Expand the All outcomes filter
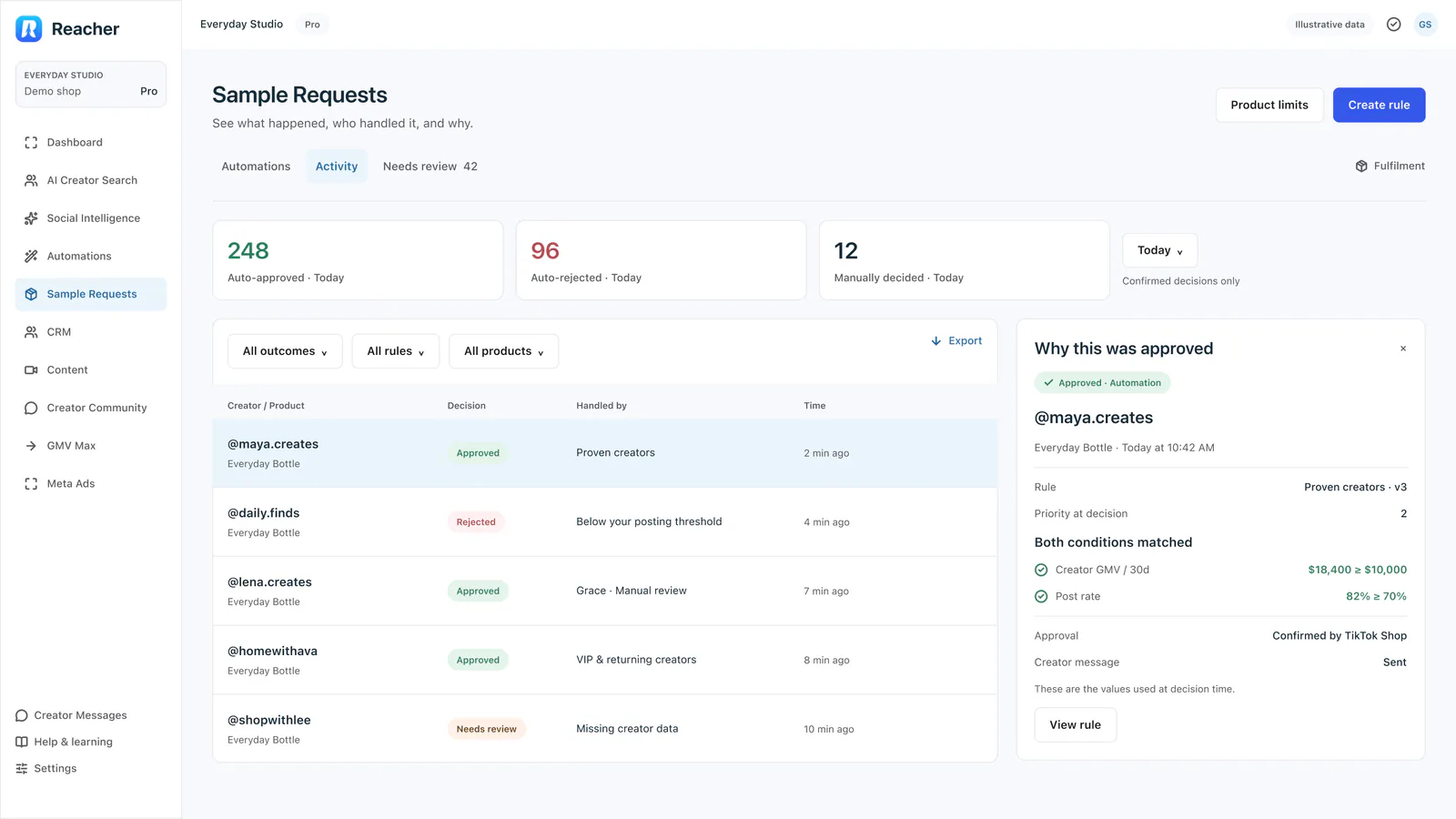This screenshot has height=819, width=1456. (285, 351)
